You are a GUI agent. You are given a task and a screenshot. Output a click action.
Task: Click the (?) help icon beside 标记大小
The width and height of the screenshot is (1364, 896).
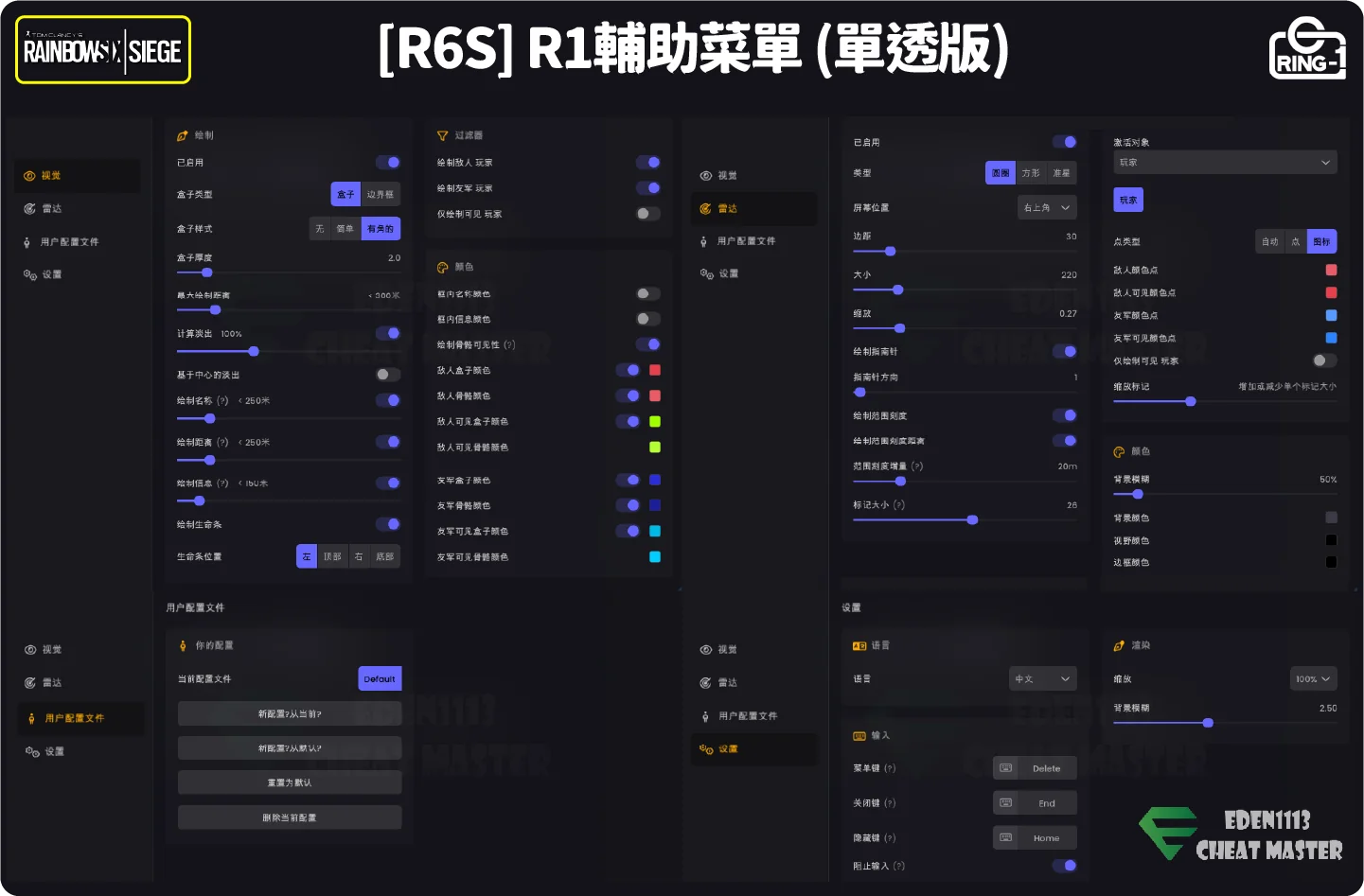pos(899,505)
